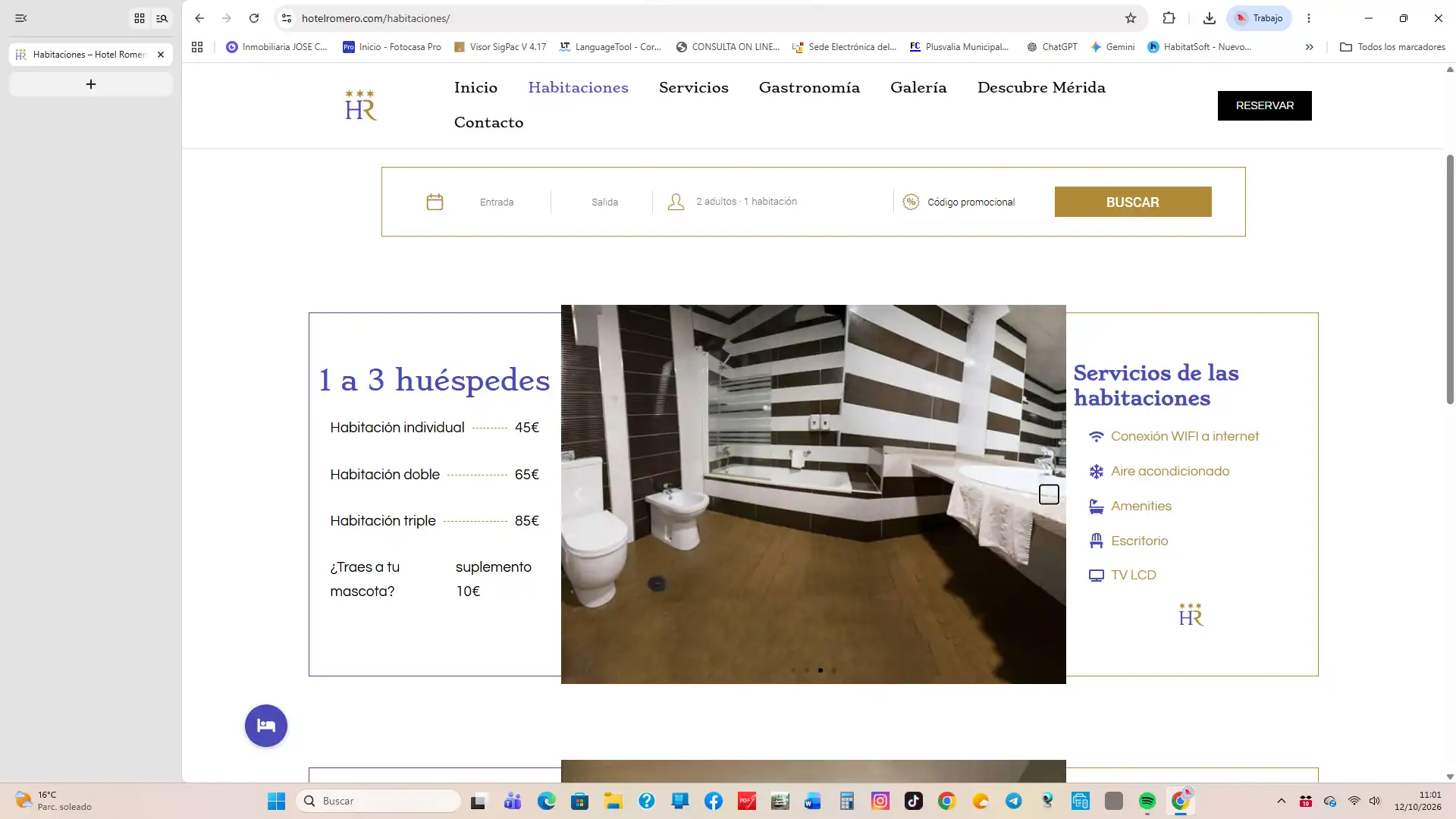
Task: Open Gastronomía in site navigation
Action: 809,87
